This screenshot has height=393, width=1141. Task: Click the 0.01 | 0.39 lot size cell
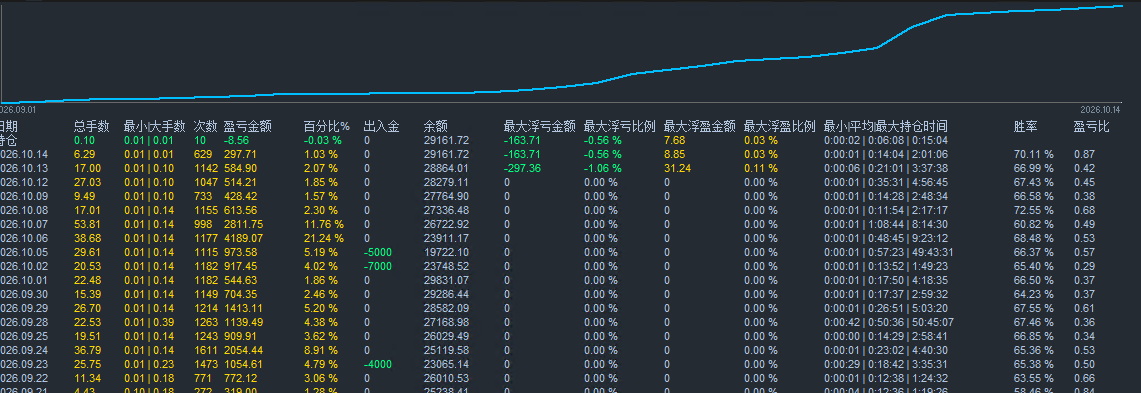[149, 322]
